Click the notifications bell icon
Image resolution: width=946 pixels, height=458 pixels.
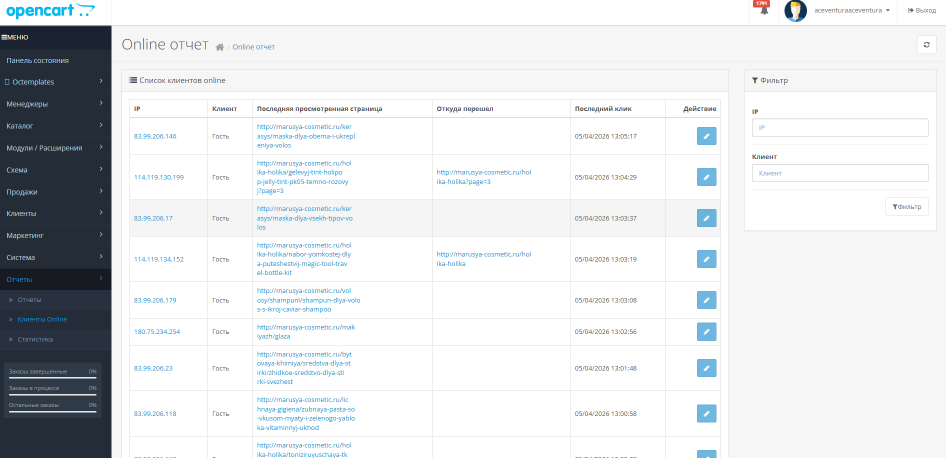(x=764, y=12)
